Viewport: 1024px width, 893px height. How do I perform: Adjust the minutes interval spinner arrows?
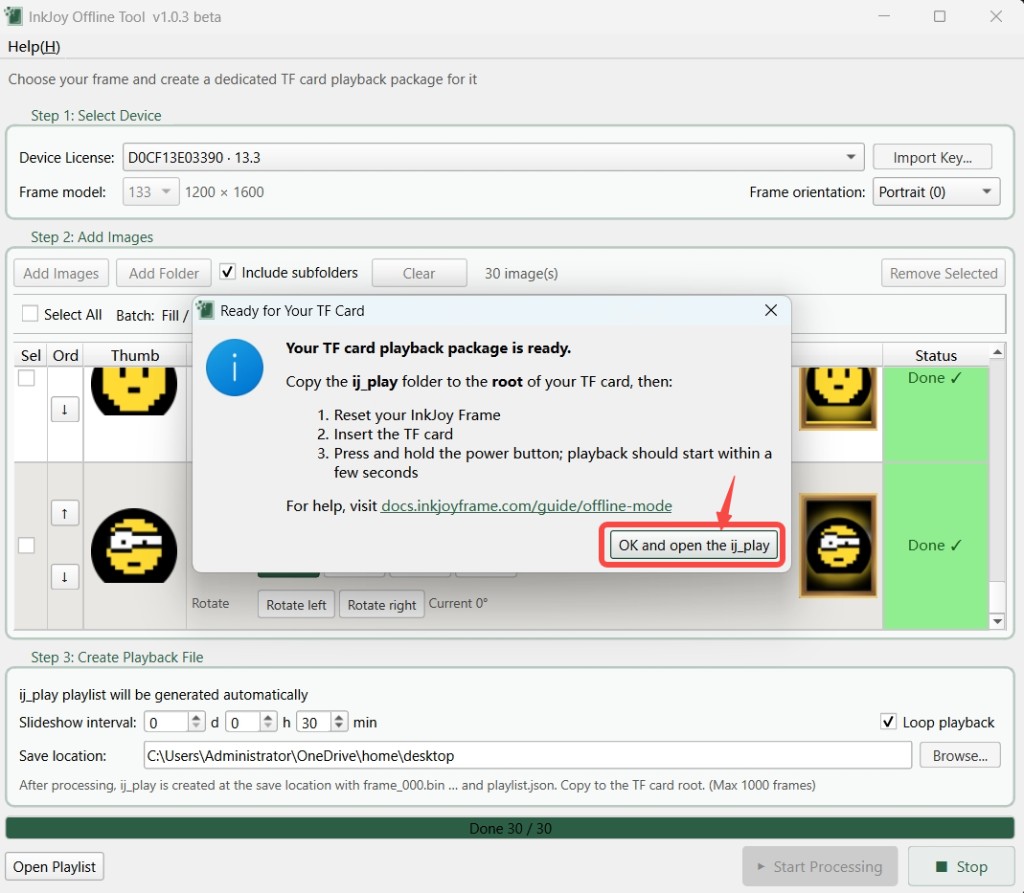click(339, 722)
